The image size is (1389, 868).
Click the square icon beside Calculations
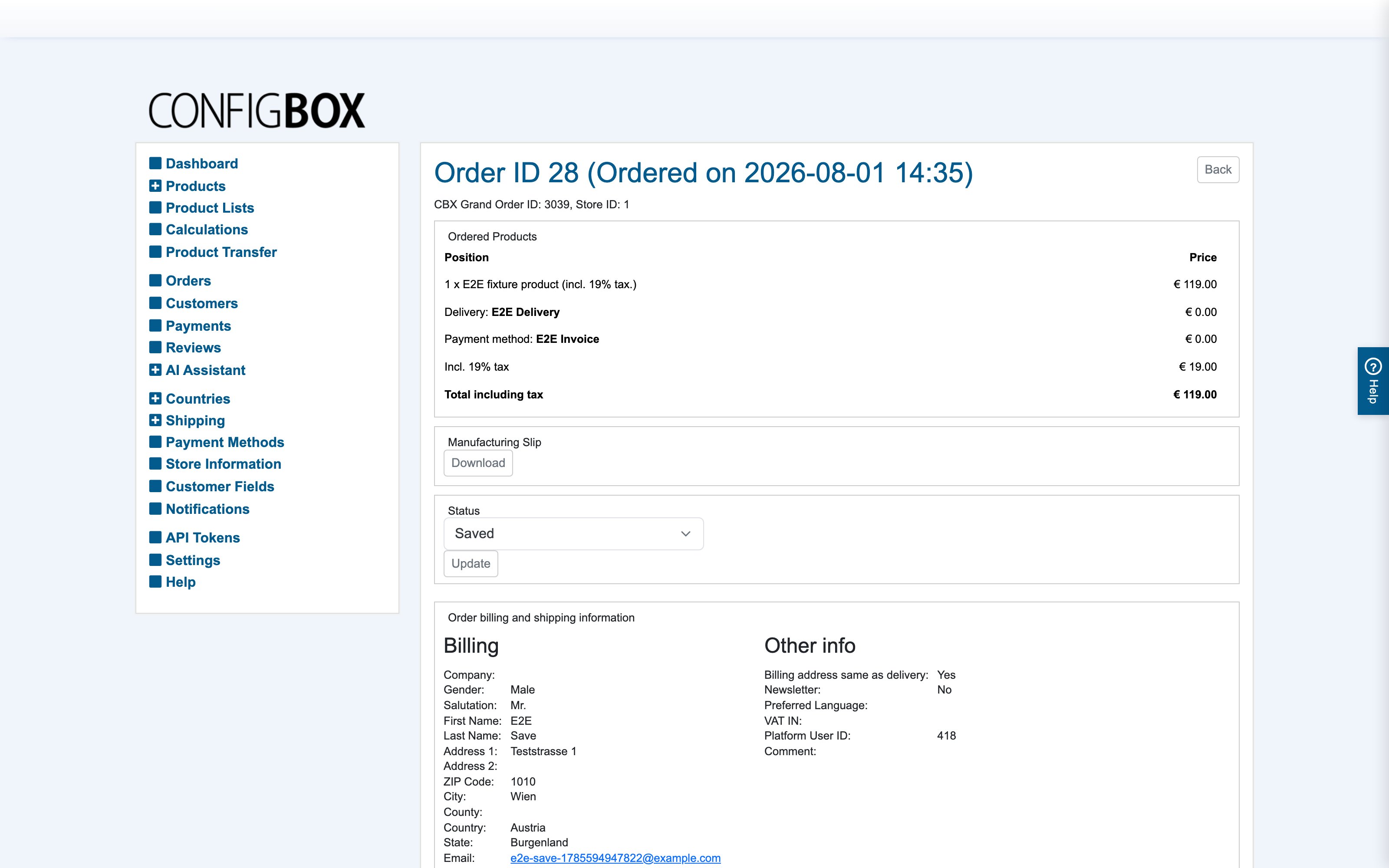pos(155,229)
